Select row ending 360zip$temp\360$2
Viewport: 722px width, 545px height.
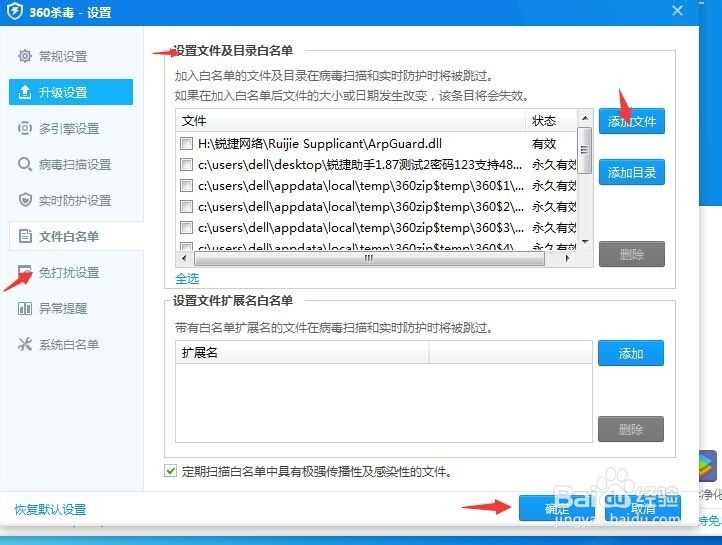click(x=376, y=207)
